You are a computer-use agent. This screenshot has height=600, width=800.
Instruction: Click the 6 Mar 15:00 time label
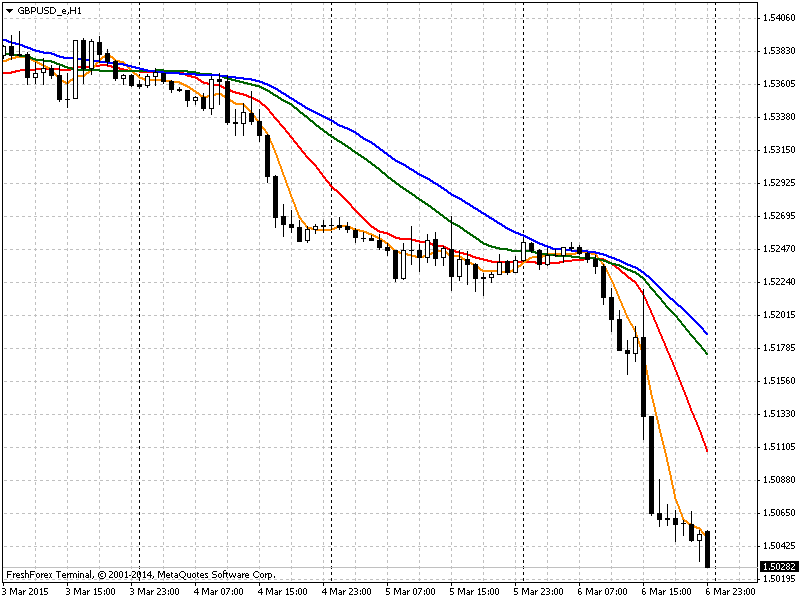[x=666, y=592]
